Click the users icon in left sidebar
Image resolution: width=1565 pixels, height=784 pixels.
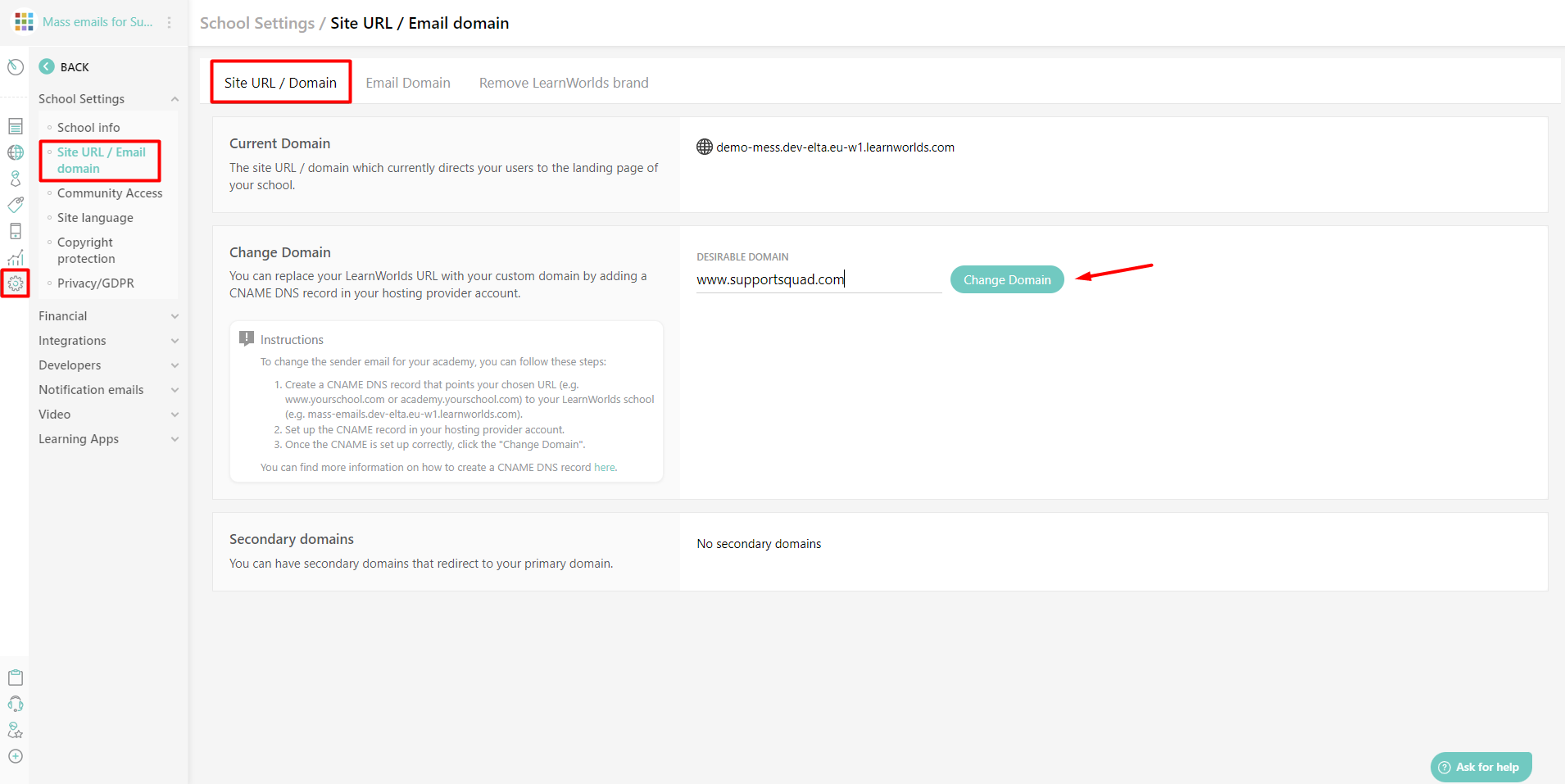point(16,179)
